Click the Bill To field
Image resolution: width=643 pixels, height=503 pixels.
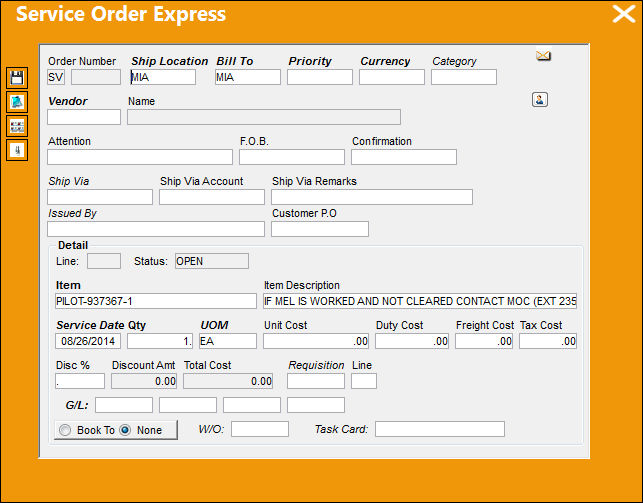point(248,77)
